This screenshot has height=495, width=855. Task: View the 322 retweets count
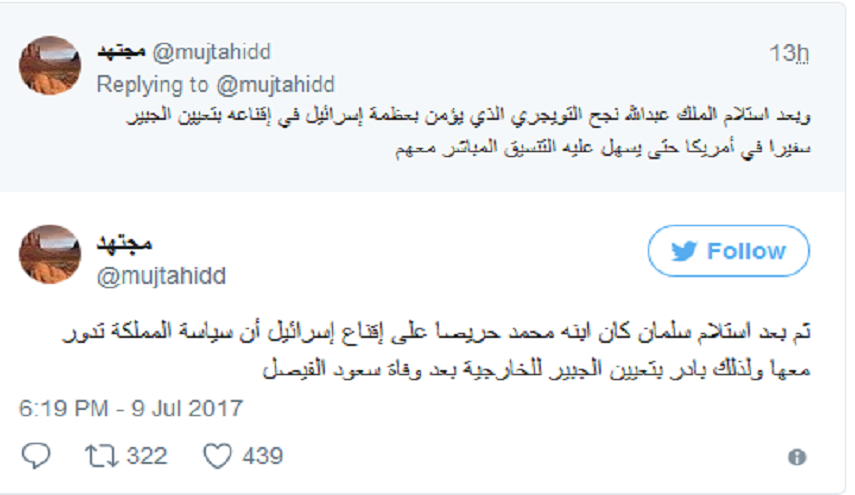[147, 456]
